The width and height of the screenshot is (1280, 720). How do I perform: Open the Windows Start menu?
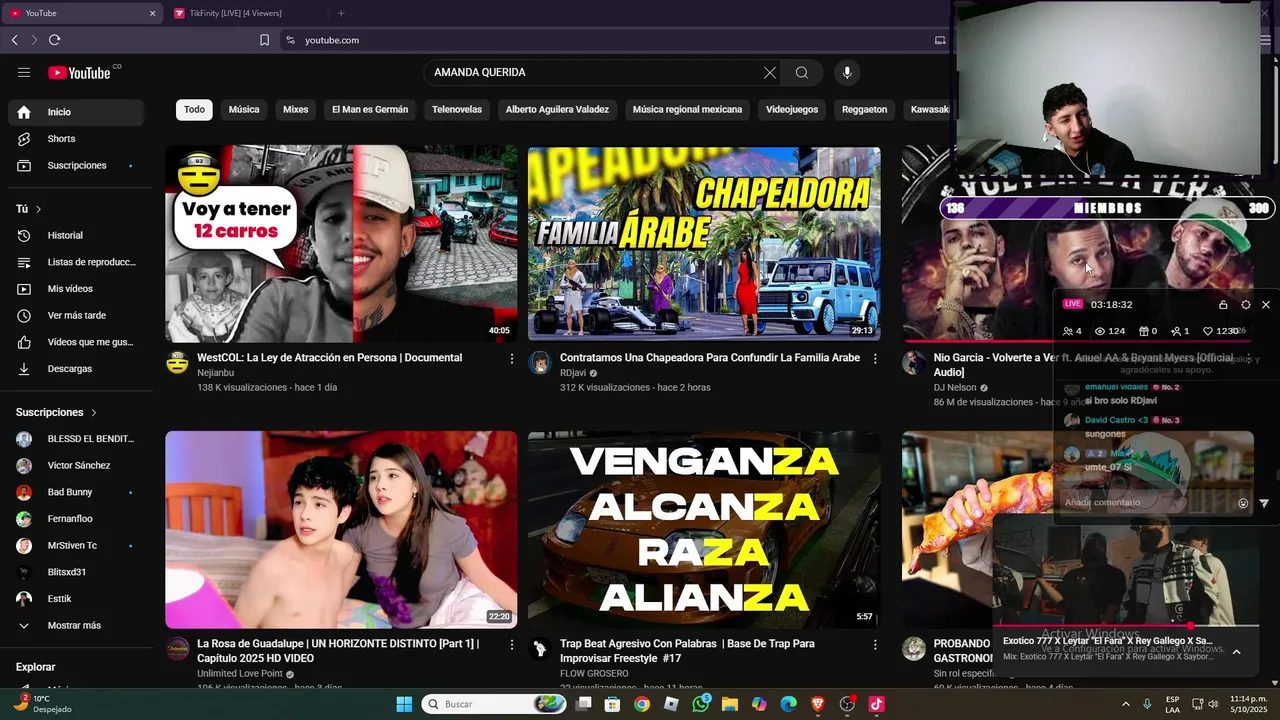(404, 704)
